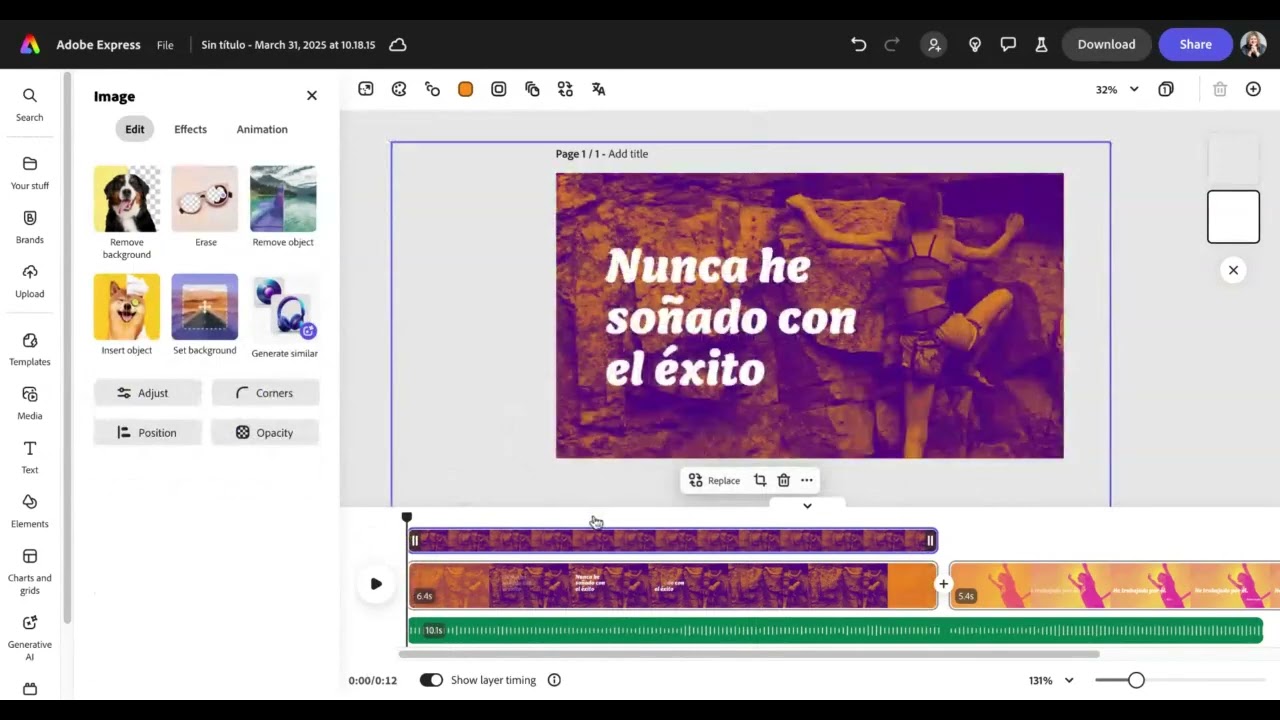Open the user profile avatar

click(1253, 44)
